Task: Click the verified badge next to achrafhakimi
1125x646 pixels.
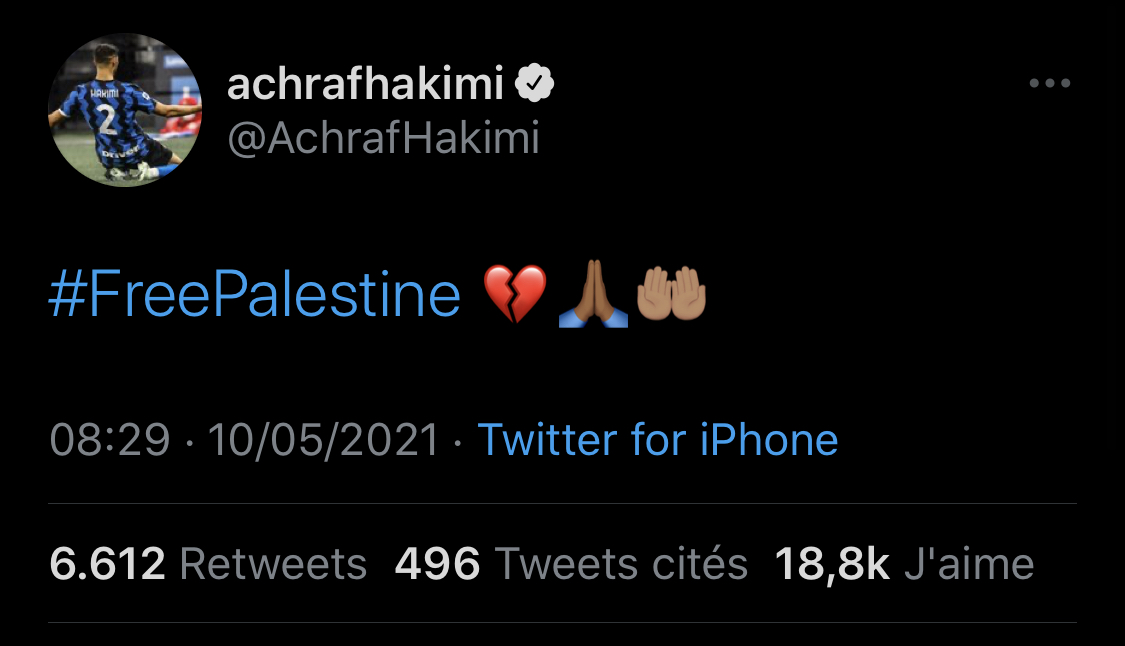Action: pos(535,86)
